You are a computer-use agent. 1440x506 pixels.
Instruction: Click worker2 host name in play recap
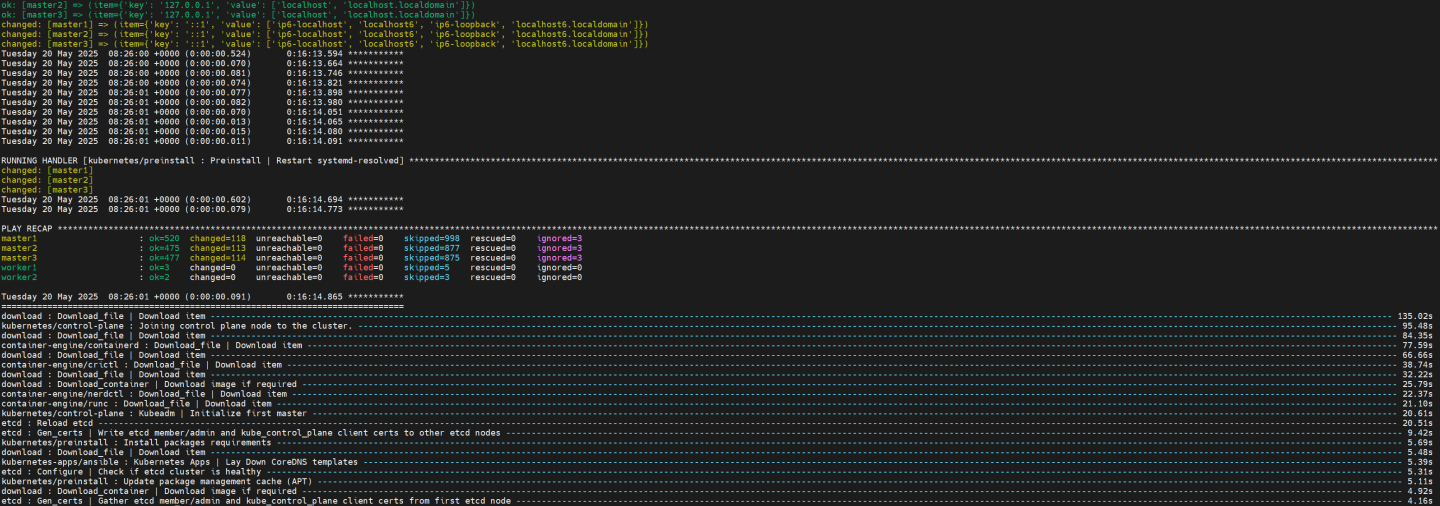pos(19,277)
